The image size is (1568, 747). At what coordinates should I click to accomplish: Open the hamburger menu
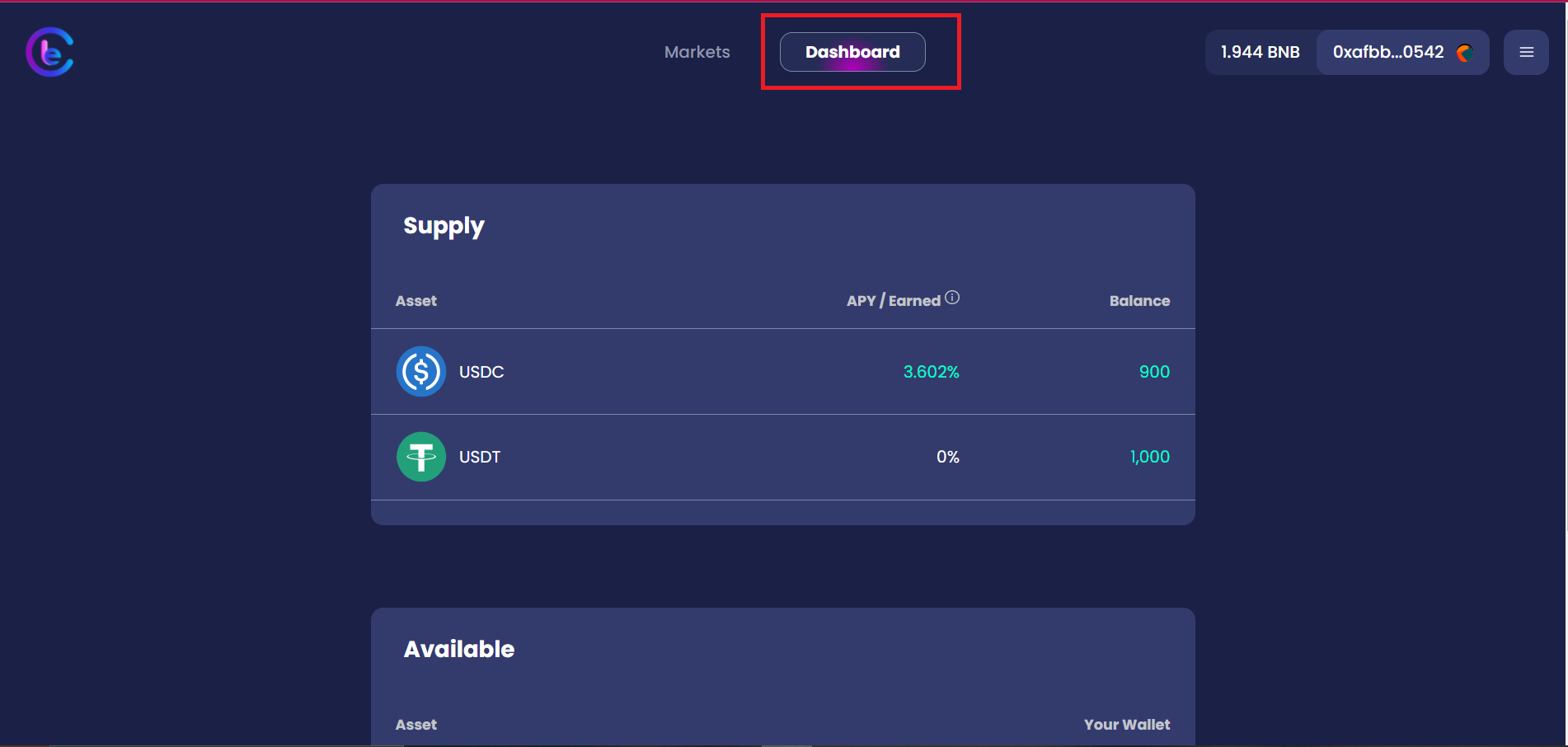(x=1526, y=52)
